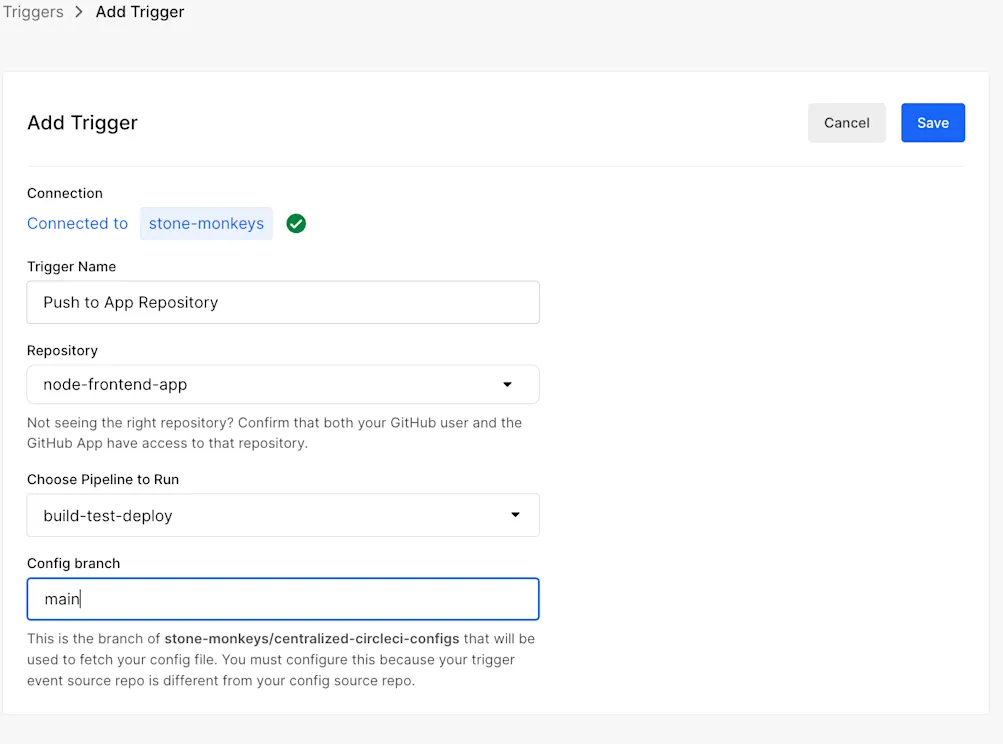Open the Connected to link
This screenshot has height=744, width=1003.
[77, 223]
